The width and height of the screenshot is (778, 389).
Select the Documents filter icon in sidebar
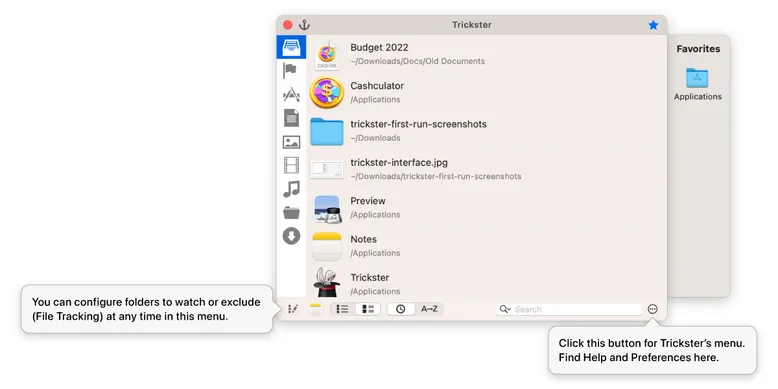291,118
